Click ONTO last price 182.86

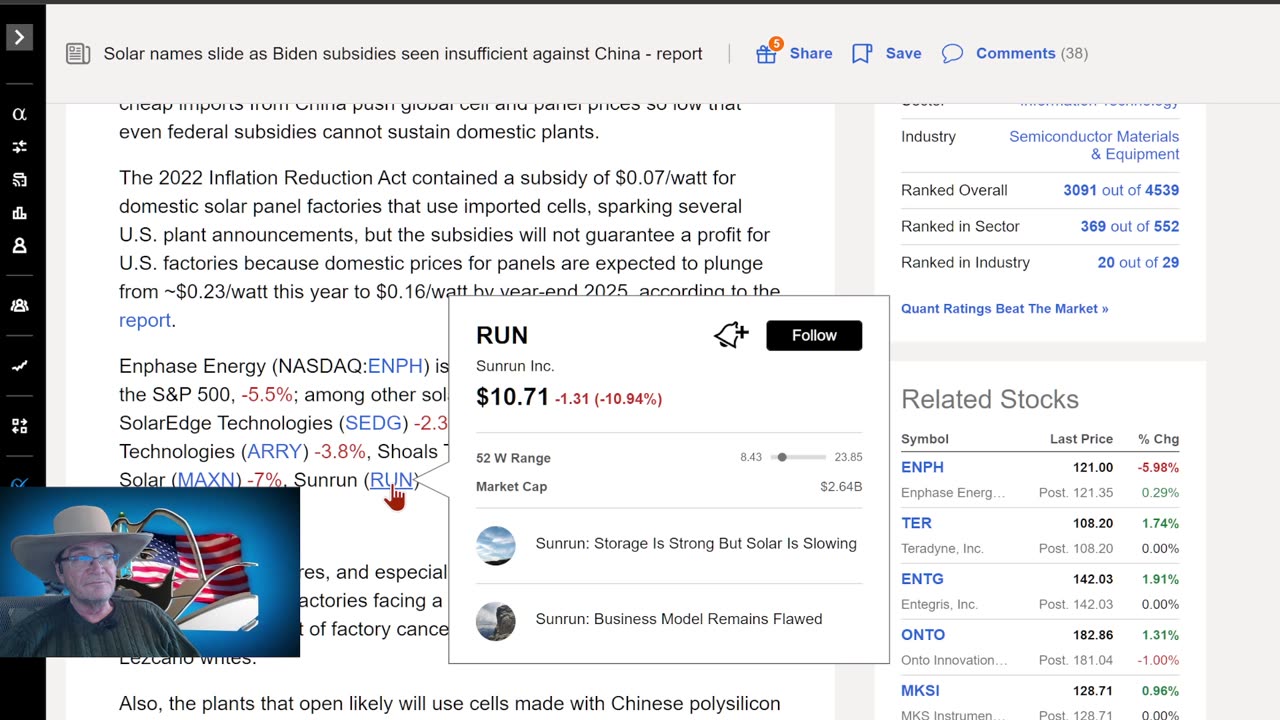click(1093, 635)
